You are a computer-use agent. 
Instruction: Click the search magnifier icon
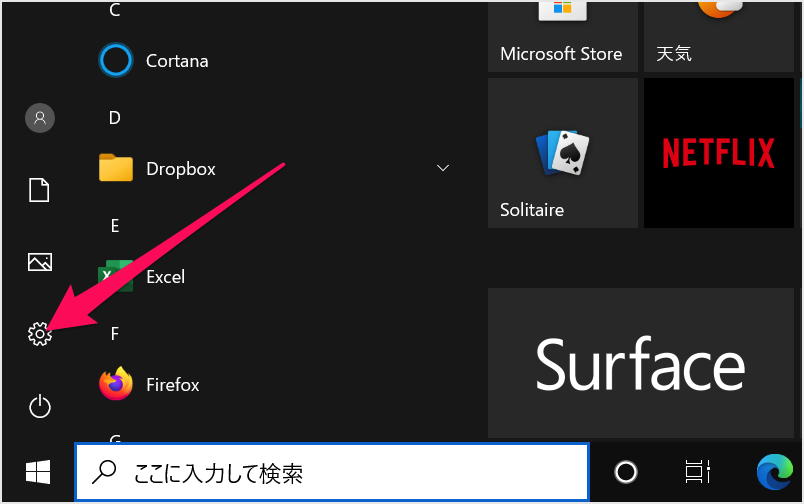click(104, 472)
